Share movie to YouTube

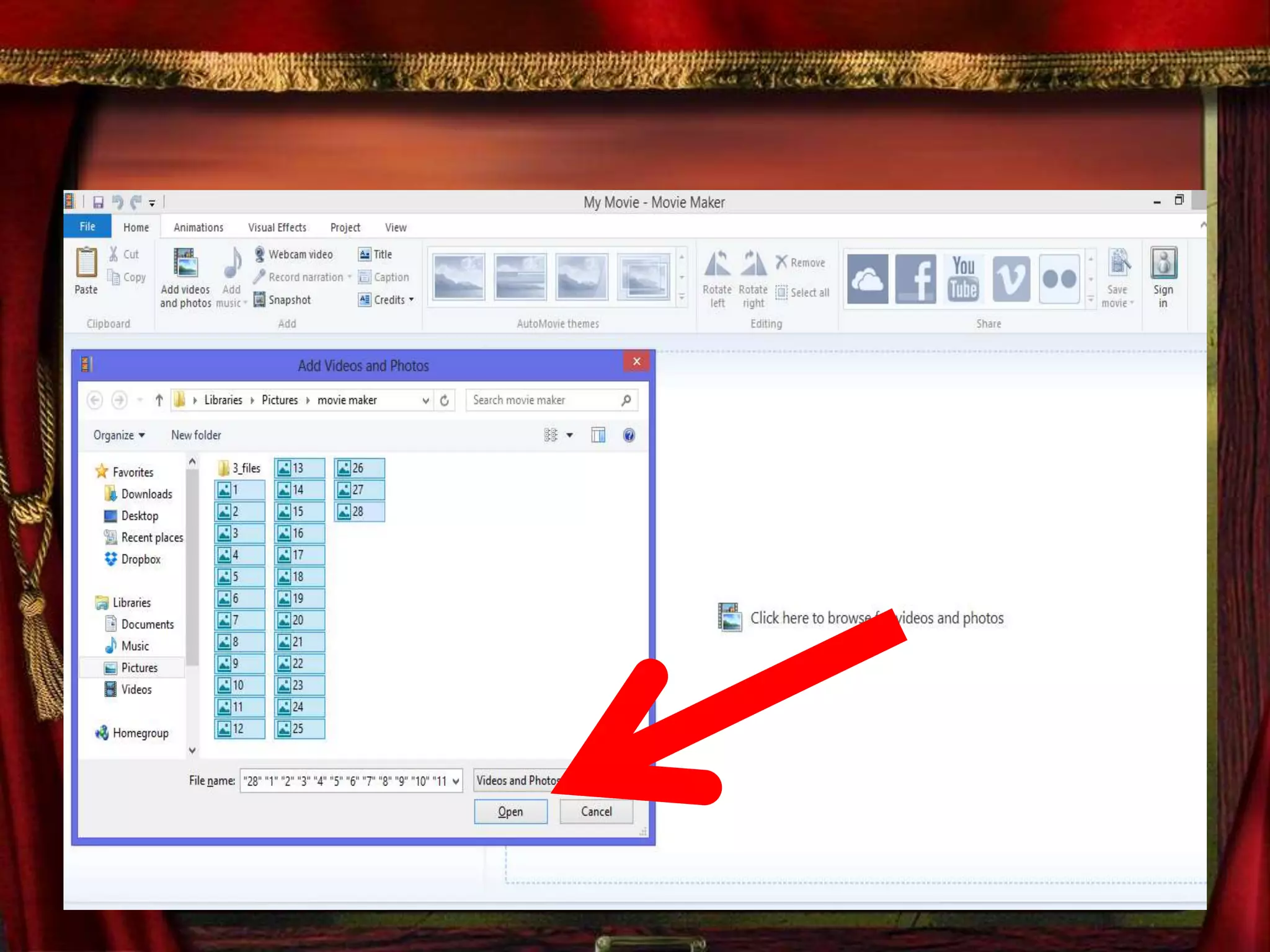coord(963,278)
